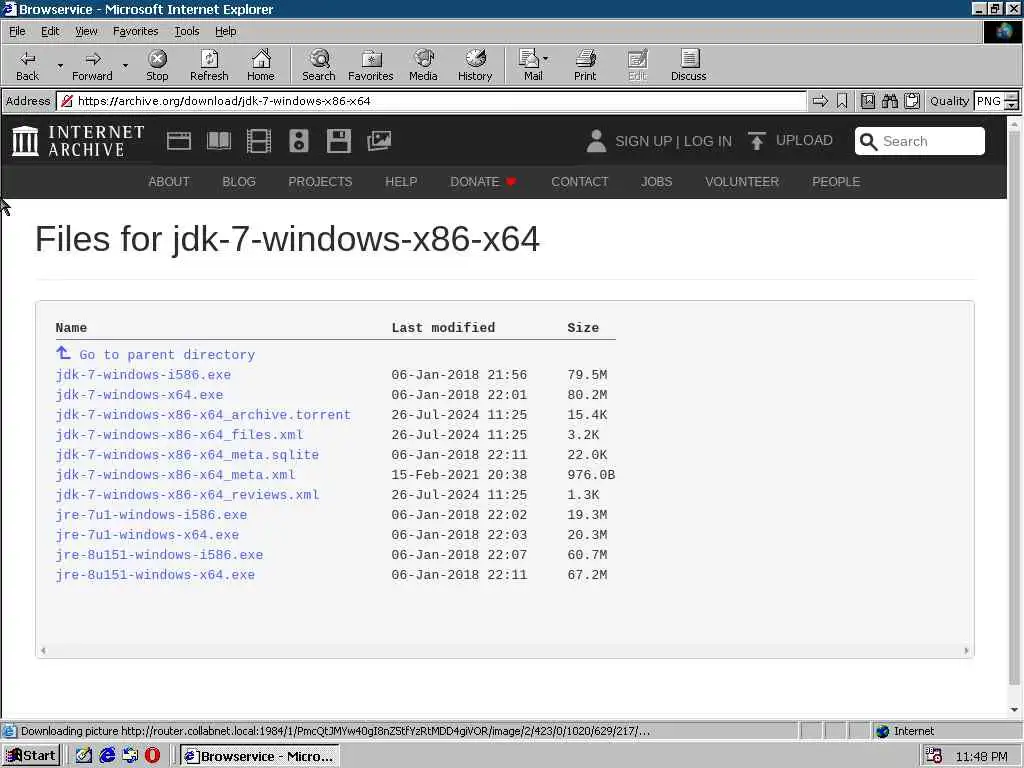Image resolution: width=1024 pixels, height=768 pixels.
Task: Open the Tools menu
Action: tap(186, 31)
